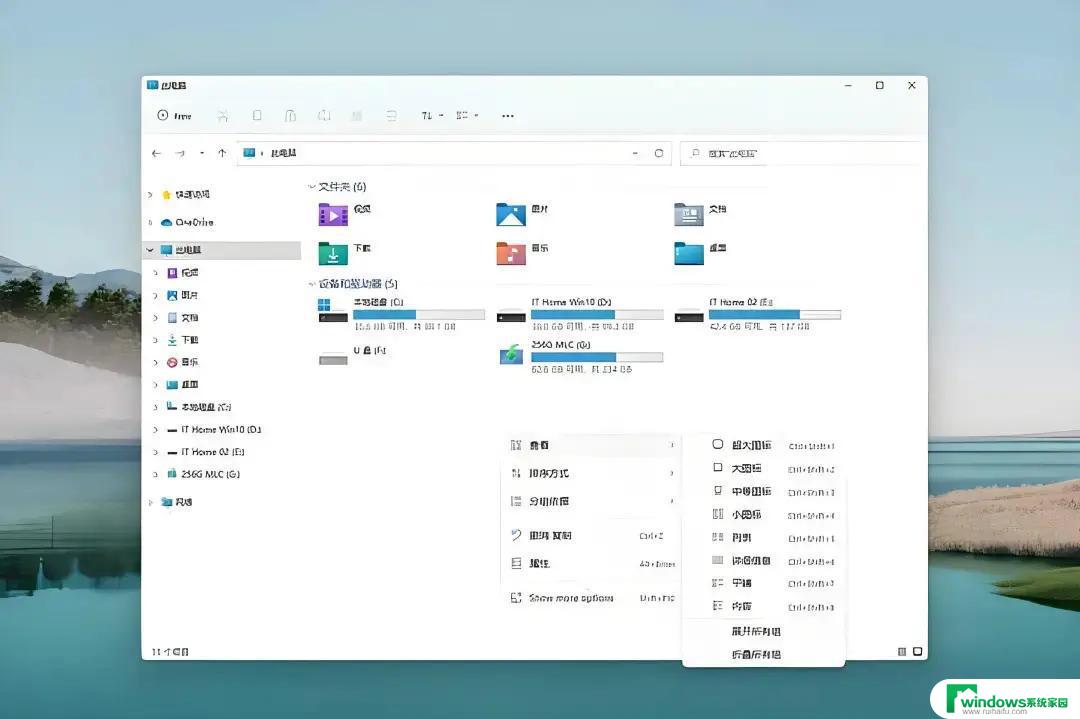Open the Group by submenu in context menu
1080x719 pixels.
point(592,501)
